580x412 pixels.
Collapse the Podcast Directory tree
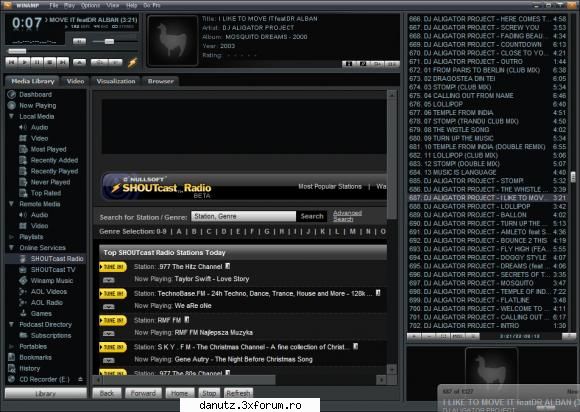[x=11, y=324]
